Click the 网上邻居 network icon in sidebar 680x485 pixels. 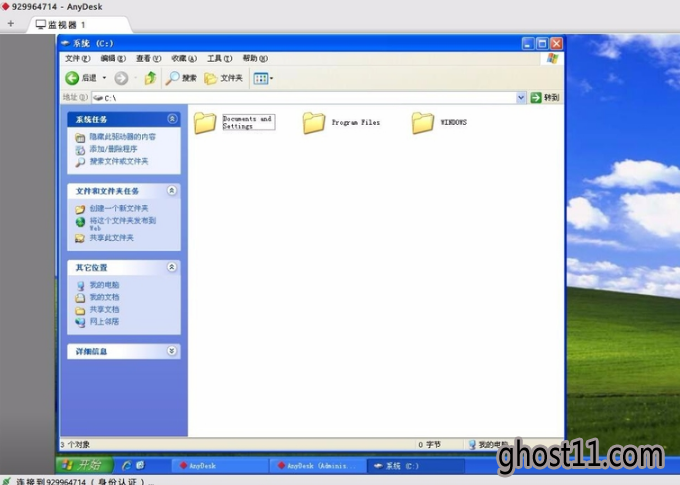(x=80, y=322)
